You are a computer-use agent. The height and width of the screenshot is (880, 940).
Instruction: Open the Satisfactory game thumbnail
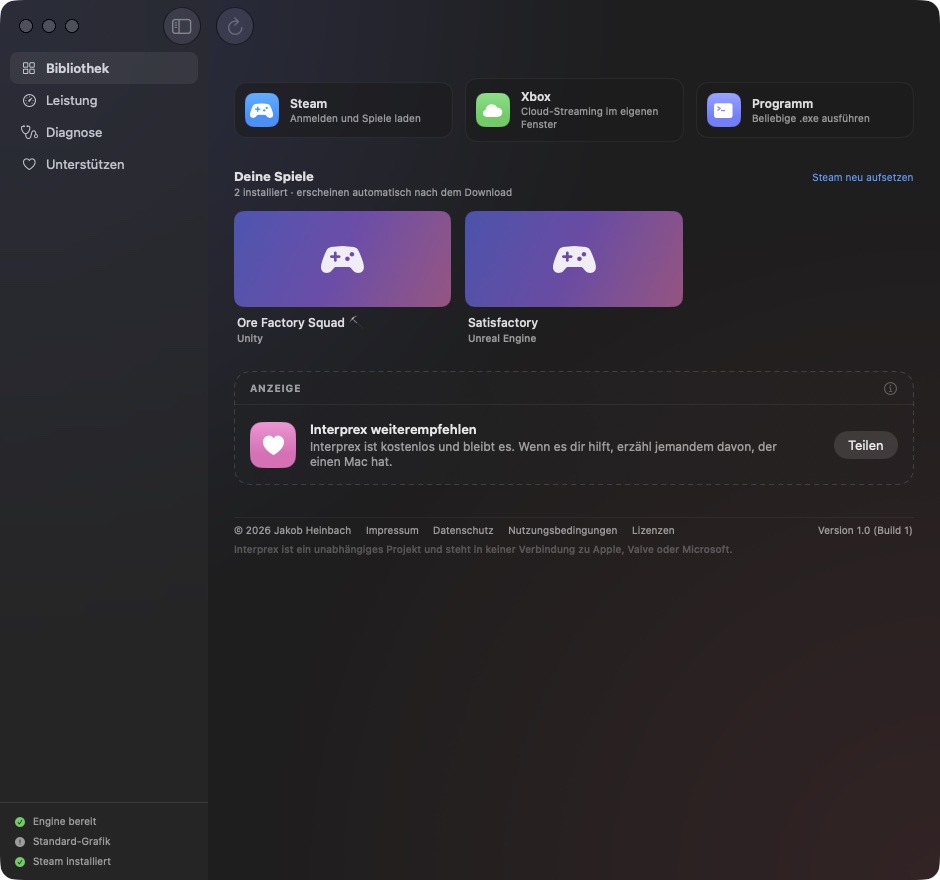574,259
